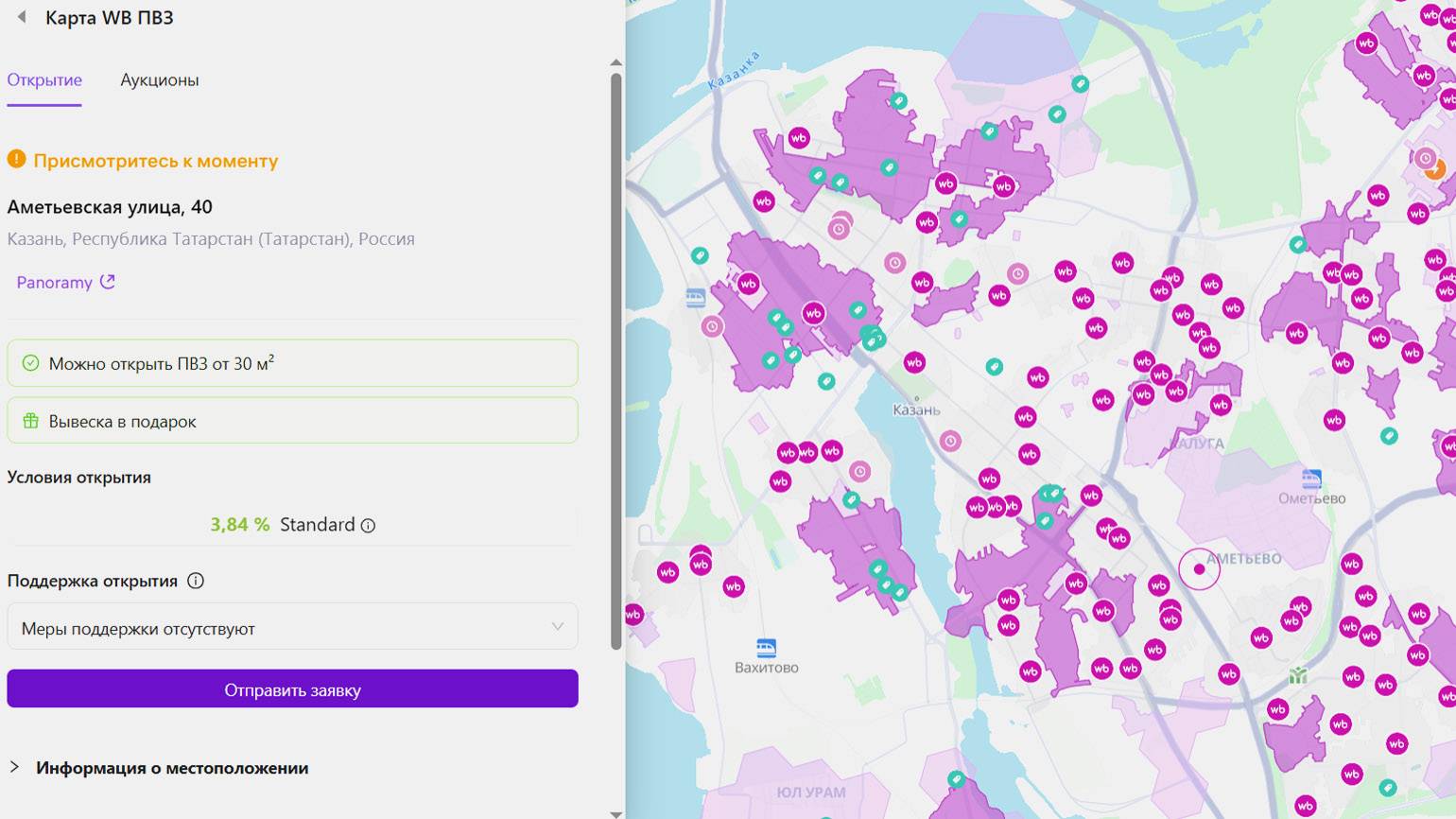This screenshot has width=1456, height=819.
Task: Click the left panel vertical scrollbar thumb
Action: (x=616, y=361)
